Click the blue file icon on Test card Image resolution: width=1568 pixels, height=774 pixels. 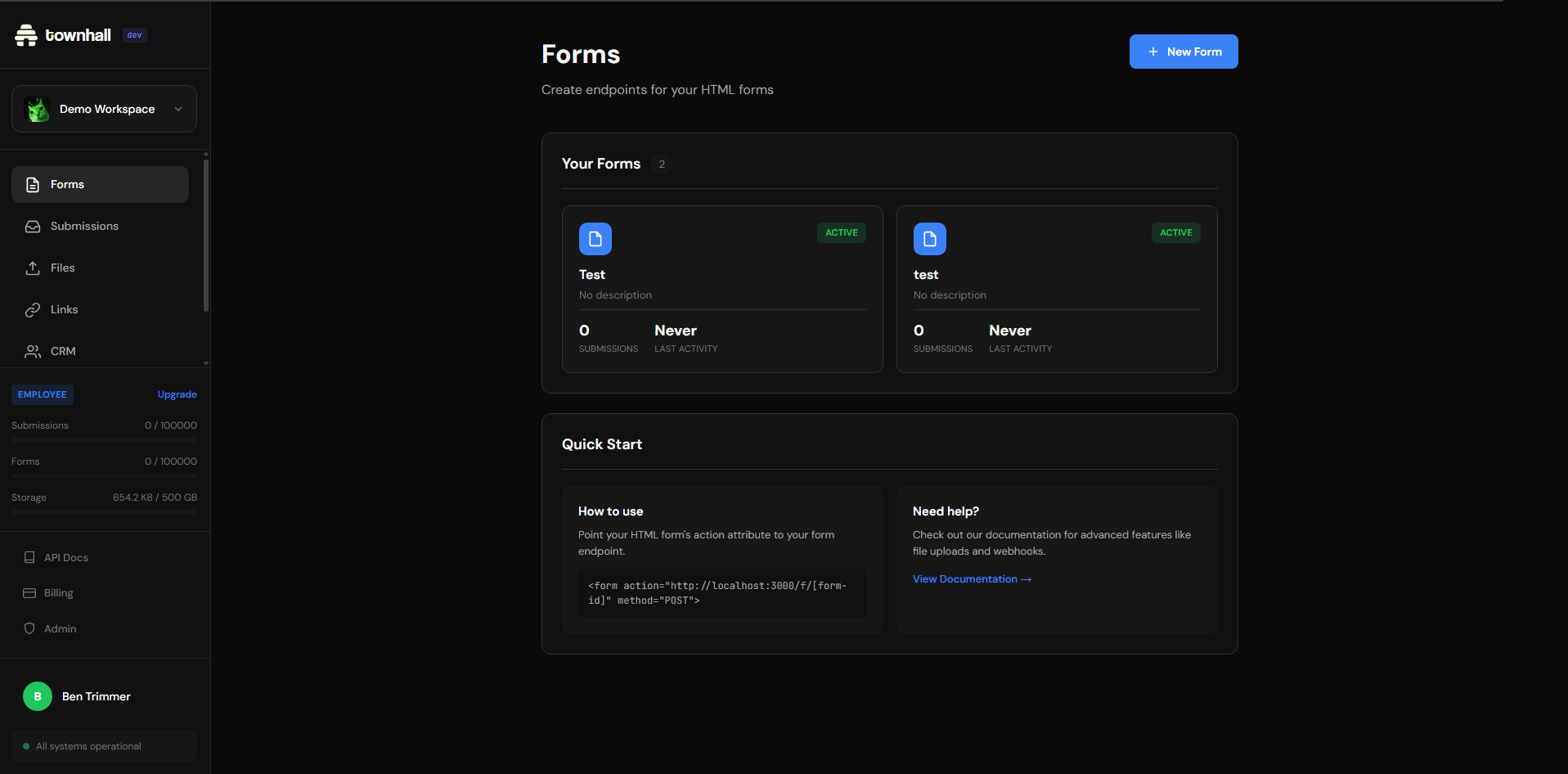pos(595,239)
